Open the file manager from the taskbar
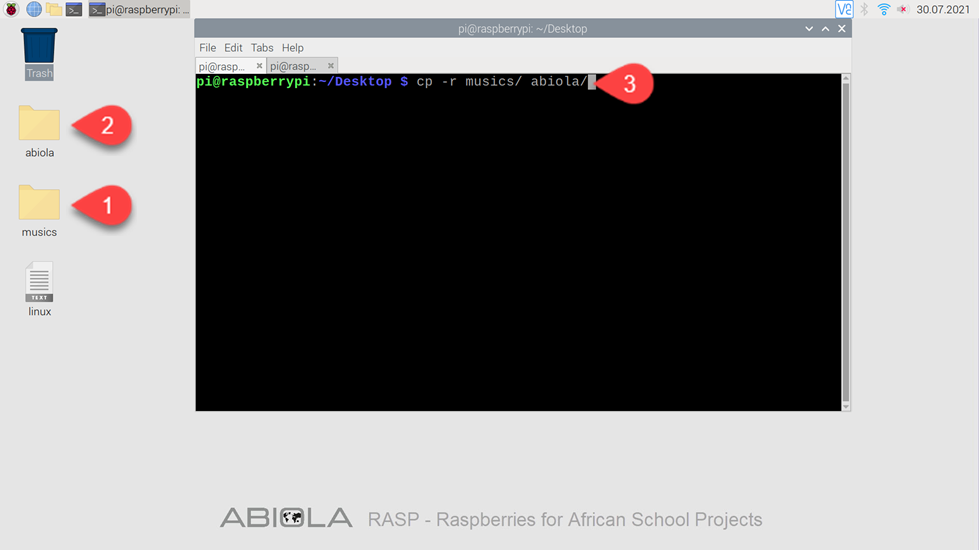 (54, 9)
